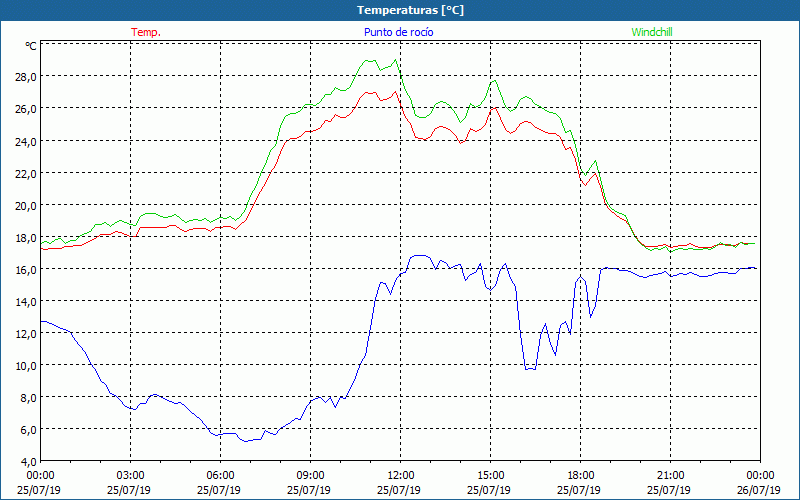The height and width of the screenshot is (500, 800).
Task: Click the 6,0 y-axis value
Action: pos(29,430)
